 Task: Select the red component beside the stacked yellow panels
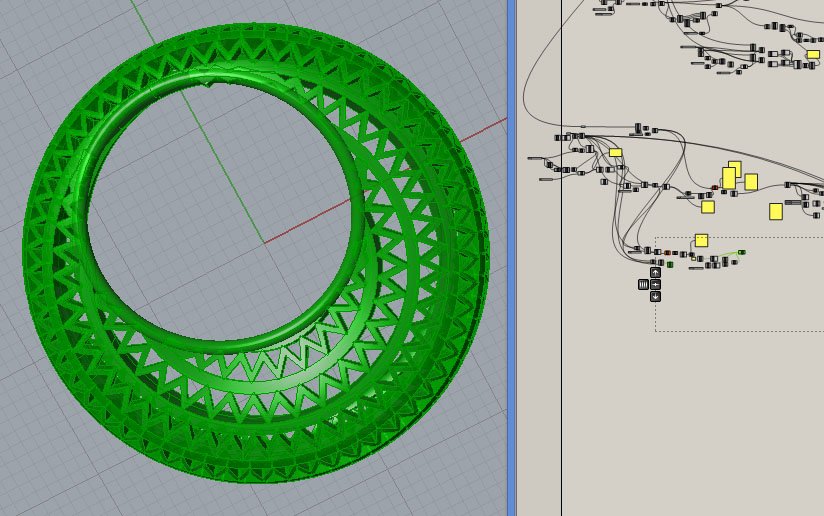[x=715, y=188]
